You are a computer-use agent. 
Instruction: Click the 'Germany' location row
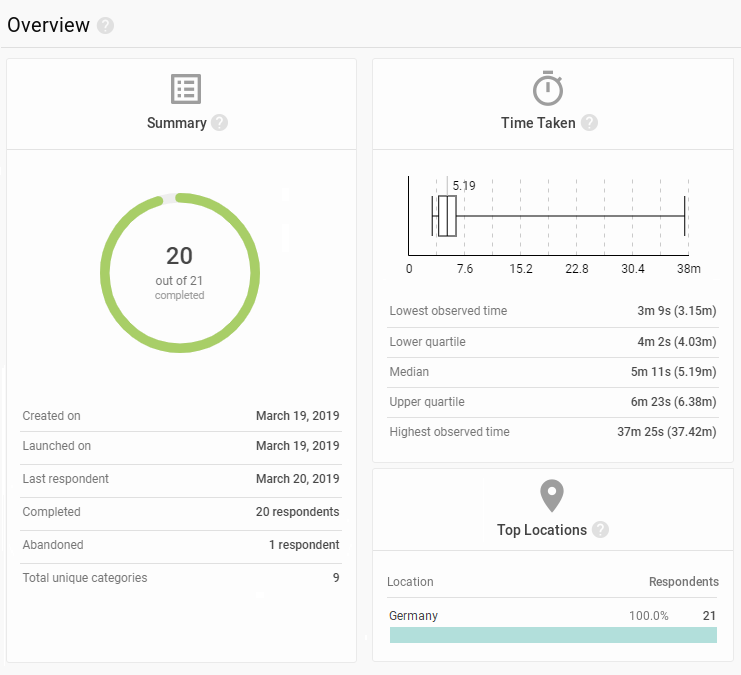[x=553, y=616]
